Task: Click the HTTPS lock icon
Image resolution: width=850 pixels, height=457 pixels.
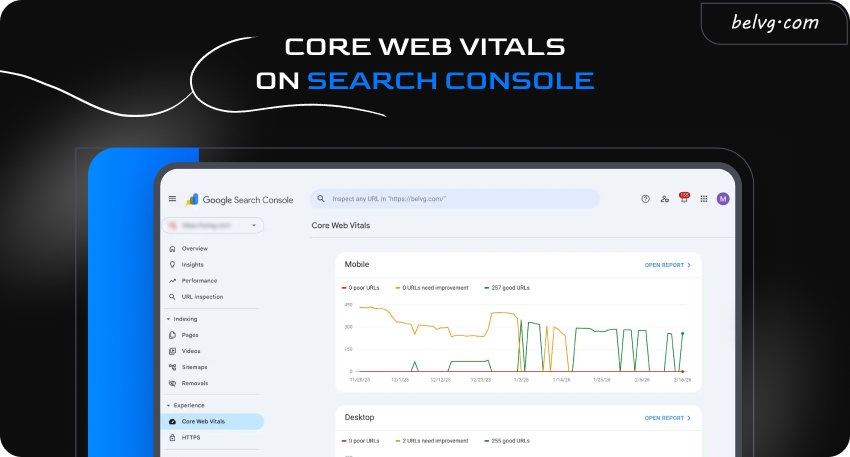Action: [172, 437]
